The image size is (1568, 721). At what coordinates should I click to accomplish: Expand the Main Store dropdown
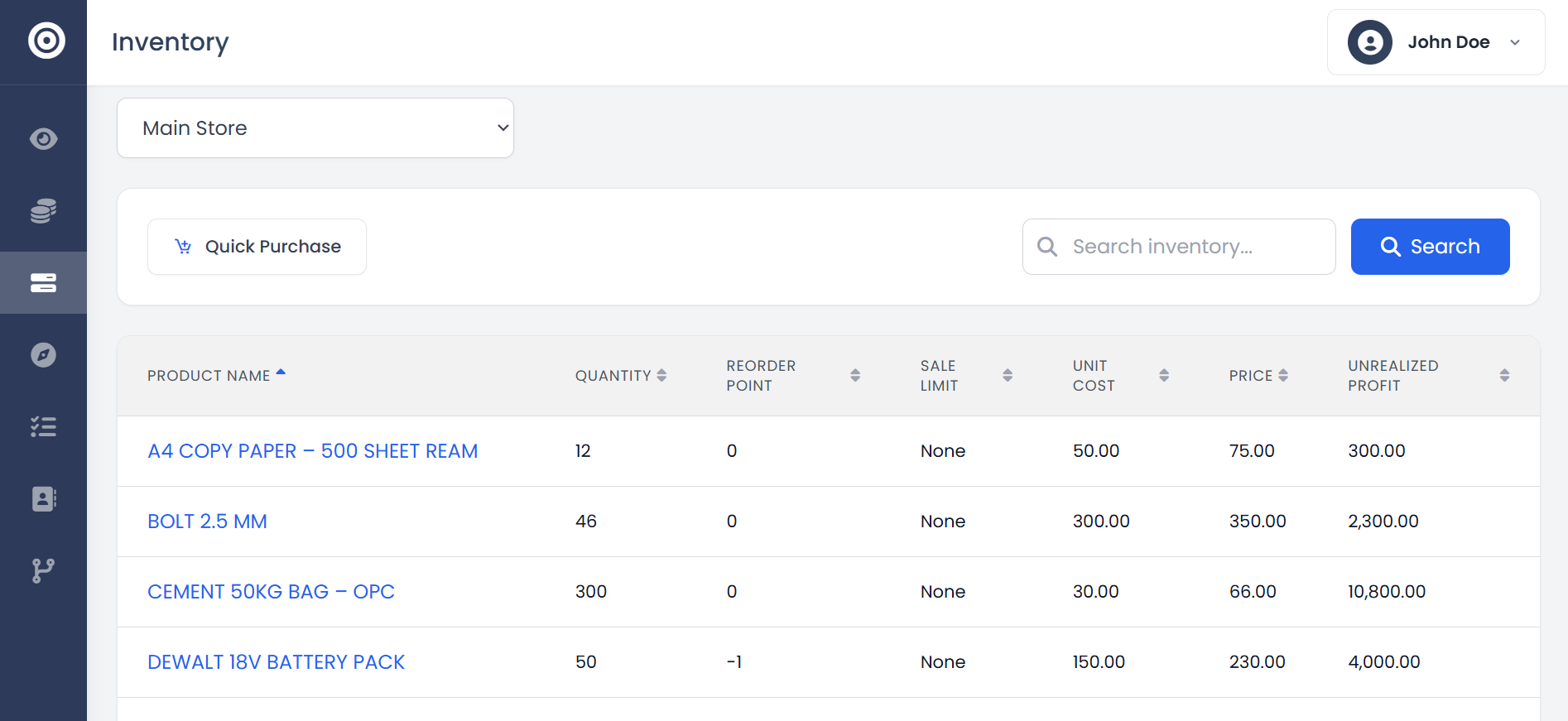tap(315, 128)
